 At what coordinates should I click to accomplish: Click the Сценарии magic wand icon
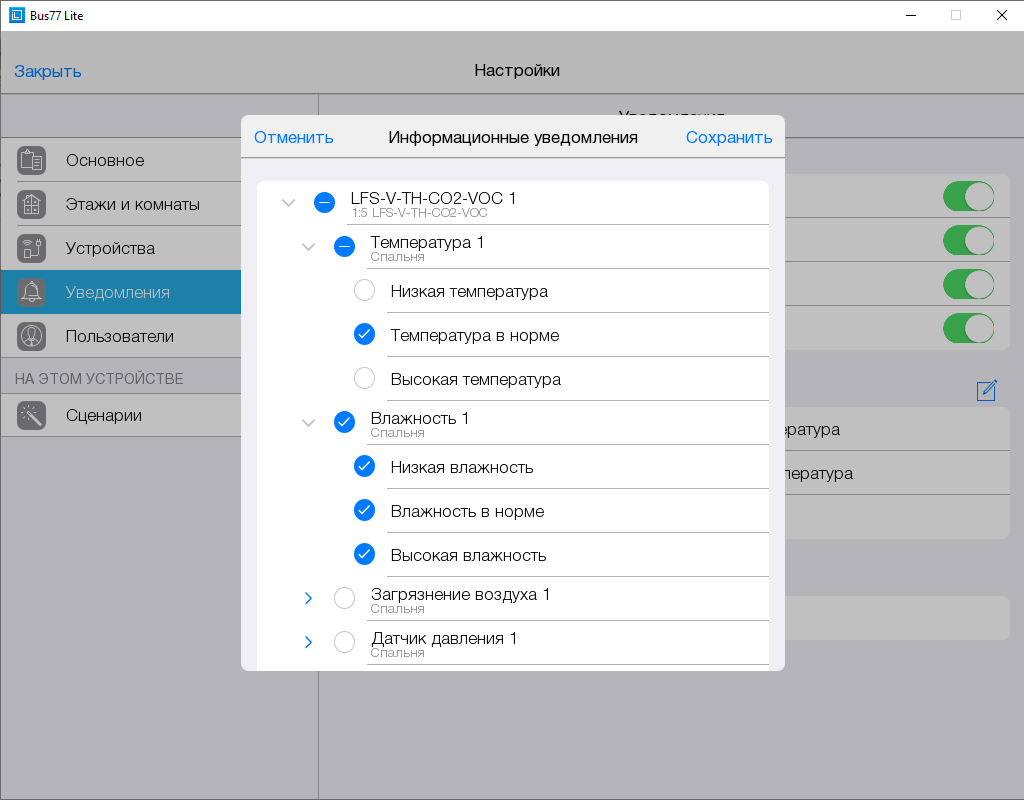[32, 415]
